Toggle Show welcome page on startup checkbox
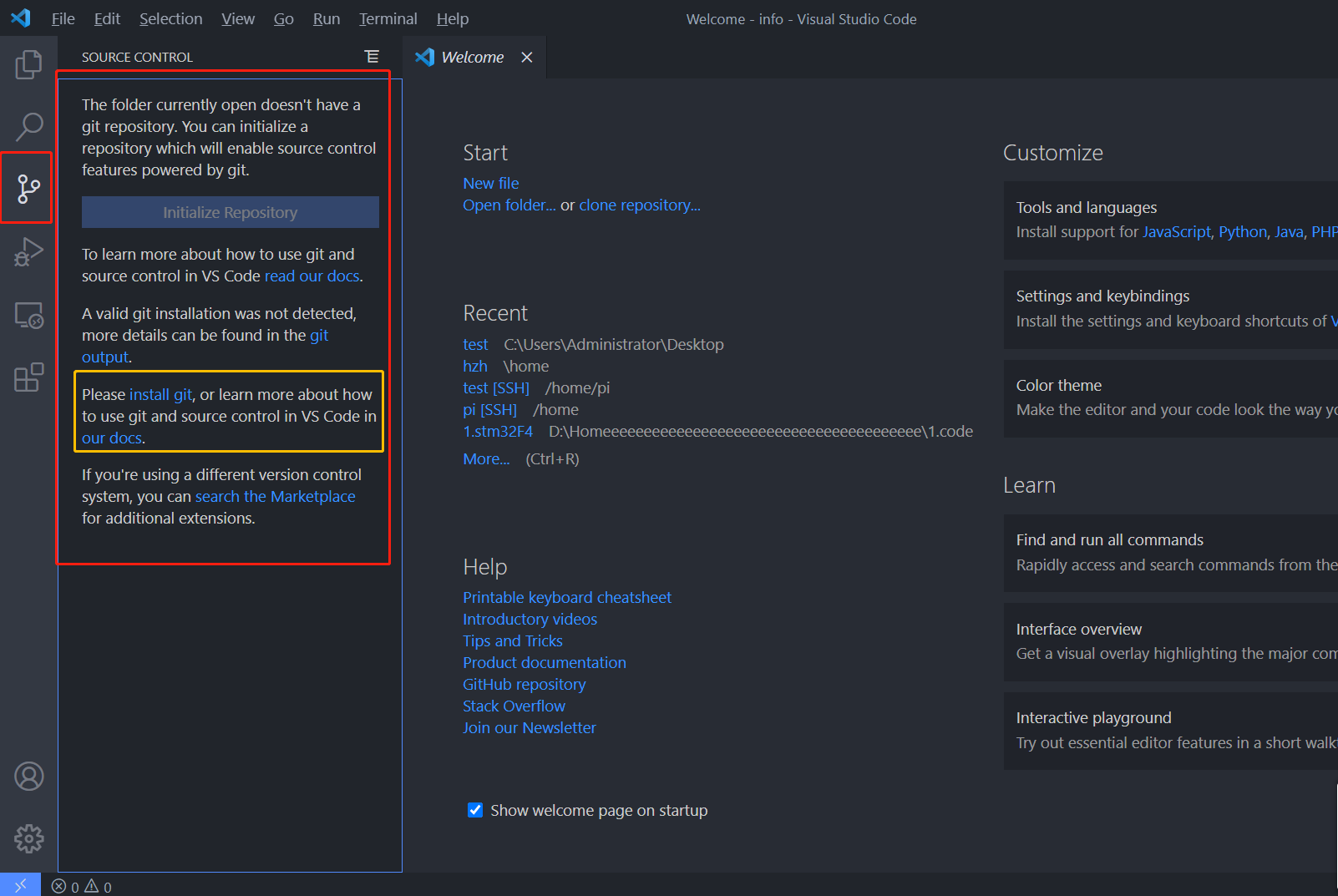The height and width of the screenshot is (896, 1338). coord(474,810)
